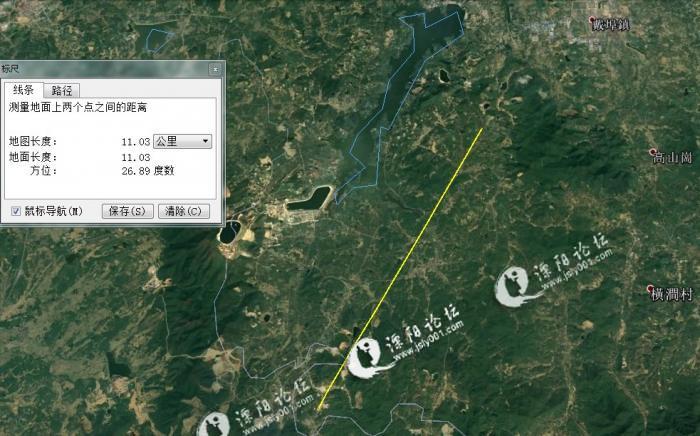Switch to the 线条 tab

click(23, 90)
